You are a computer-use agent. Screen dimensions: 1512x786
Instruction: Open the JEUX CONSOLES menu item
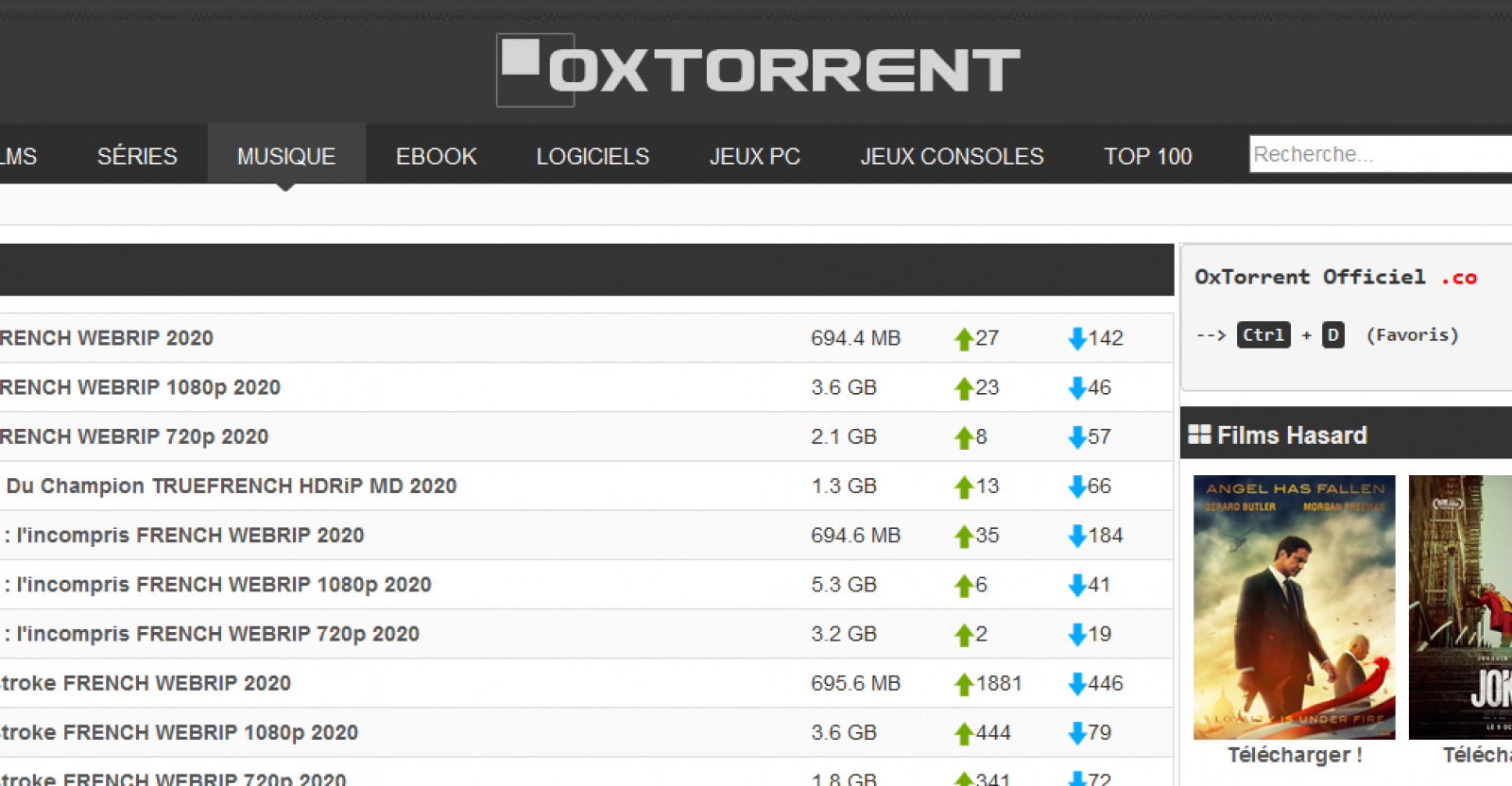tap(952, 156)
